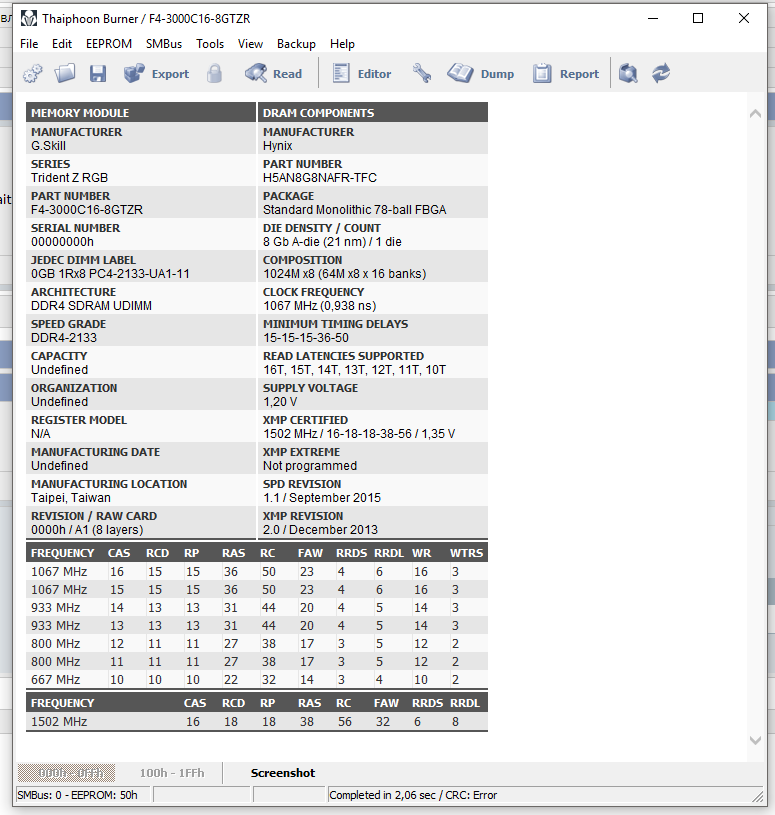Minimize the Thaiphoon Burner window
This screenshot has width=775, height=815.
coord(653,19)
